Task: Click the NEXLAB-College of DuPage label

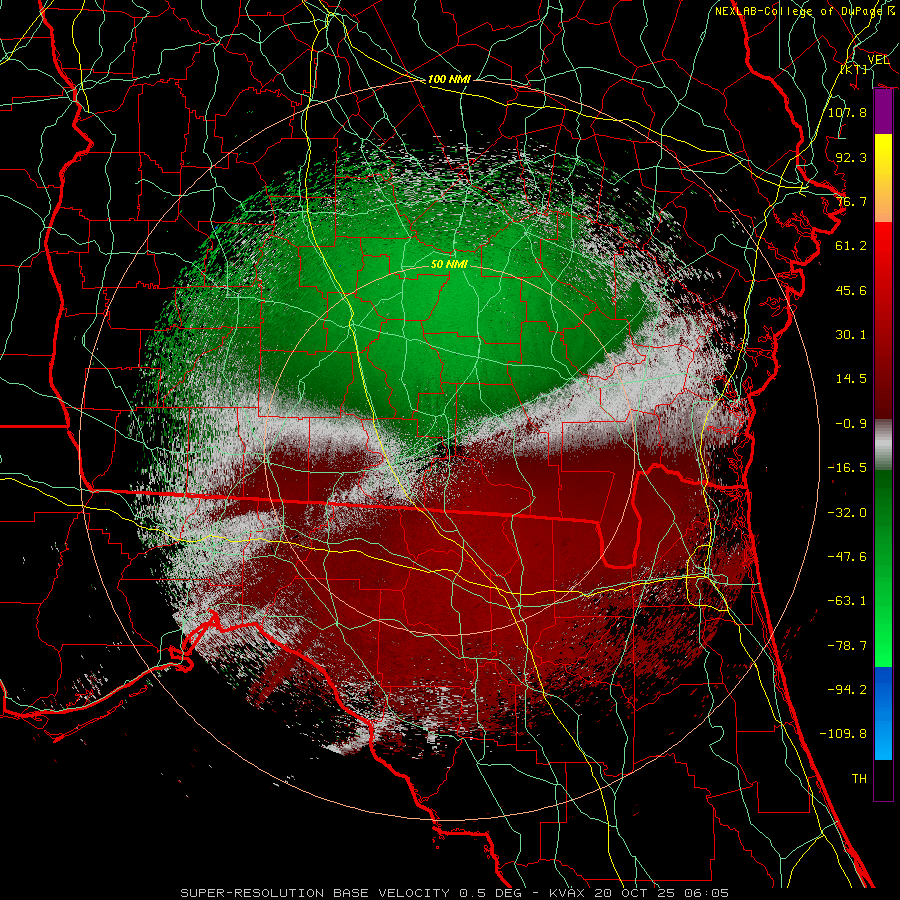Action: (x=801, y=11)
